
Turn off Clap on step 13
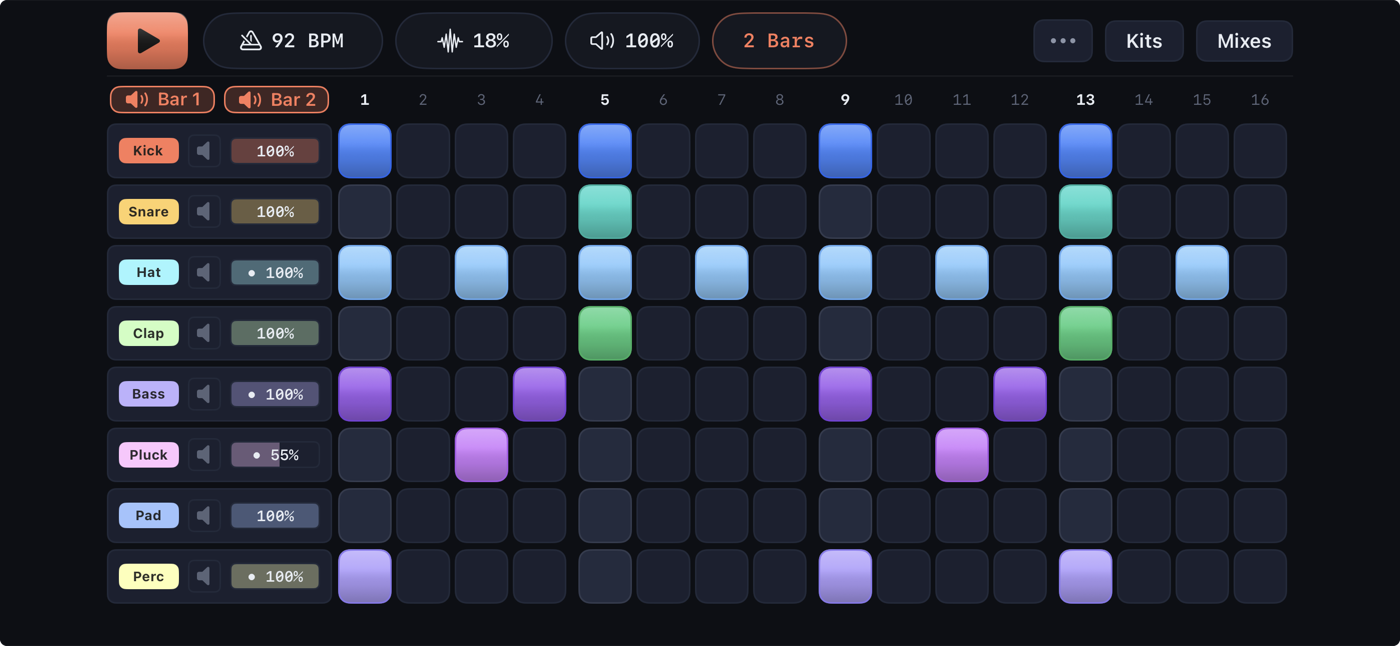pos(1085,333)
